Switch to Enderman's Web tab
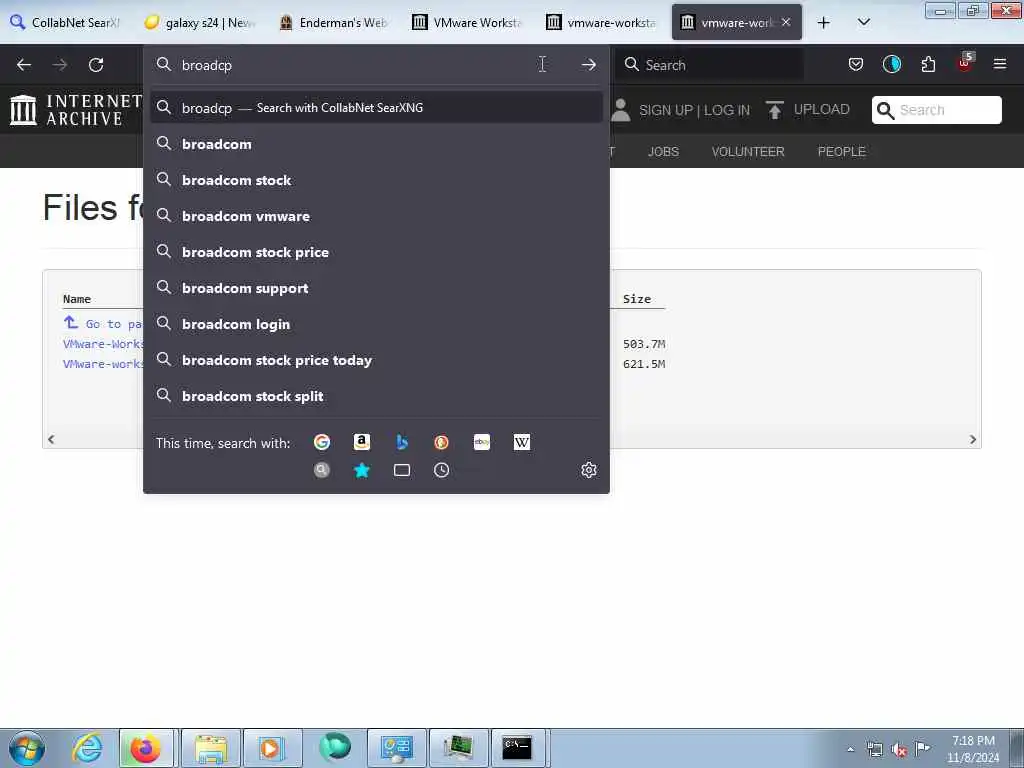Screen dimensions: 1024x768 coord(334,22)
